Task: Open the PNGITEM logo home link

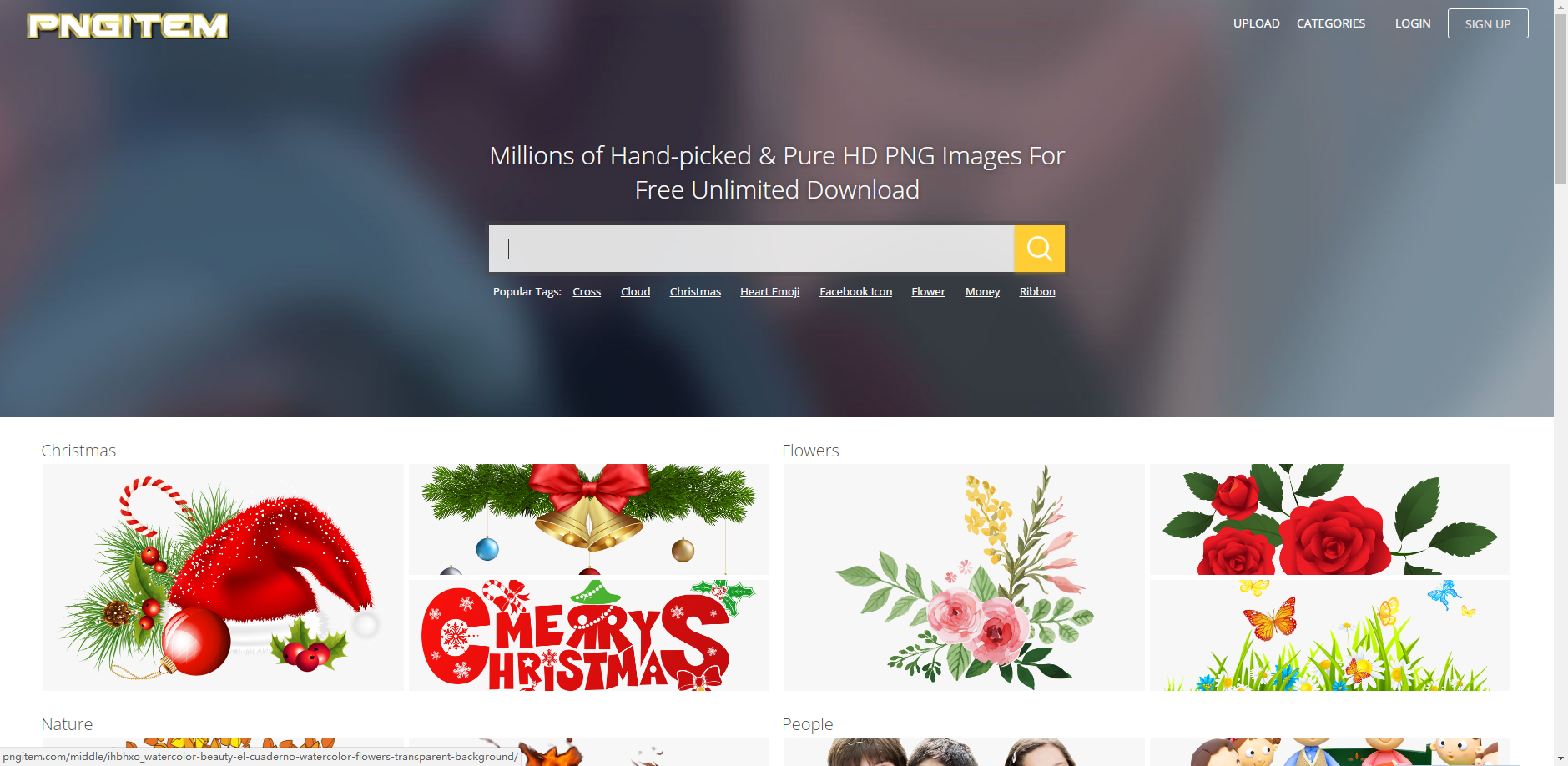Action: [128, 26]
